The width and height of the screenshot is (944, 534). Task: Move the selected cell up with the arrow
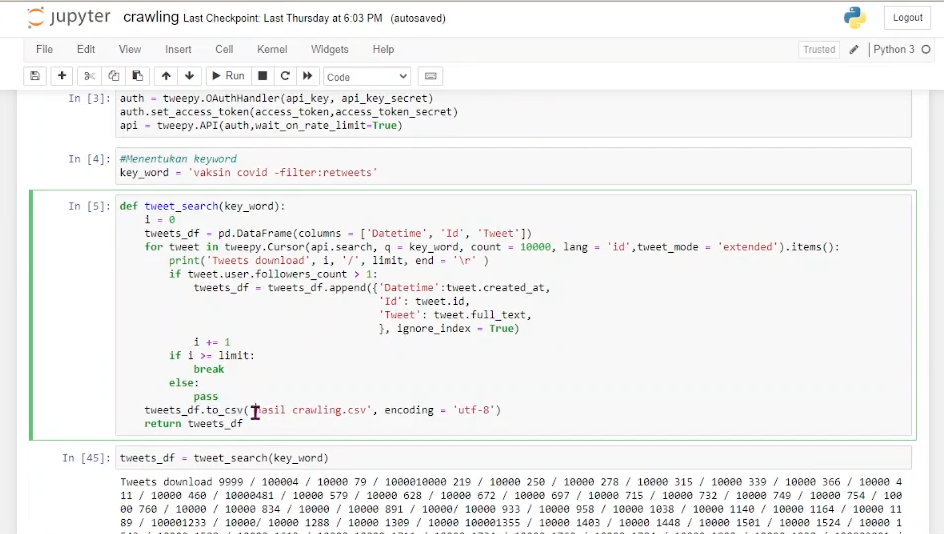pos(166,76)
